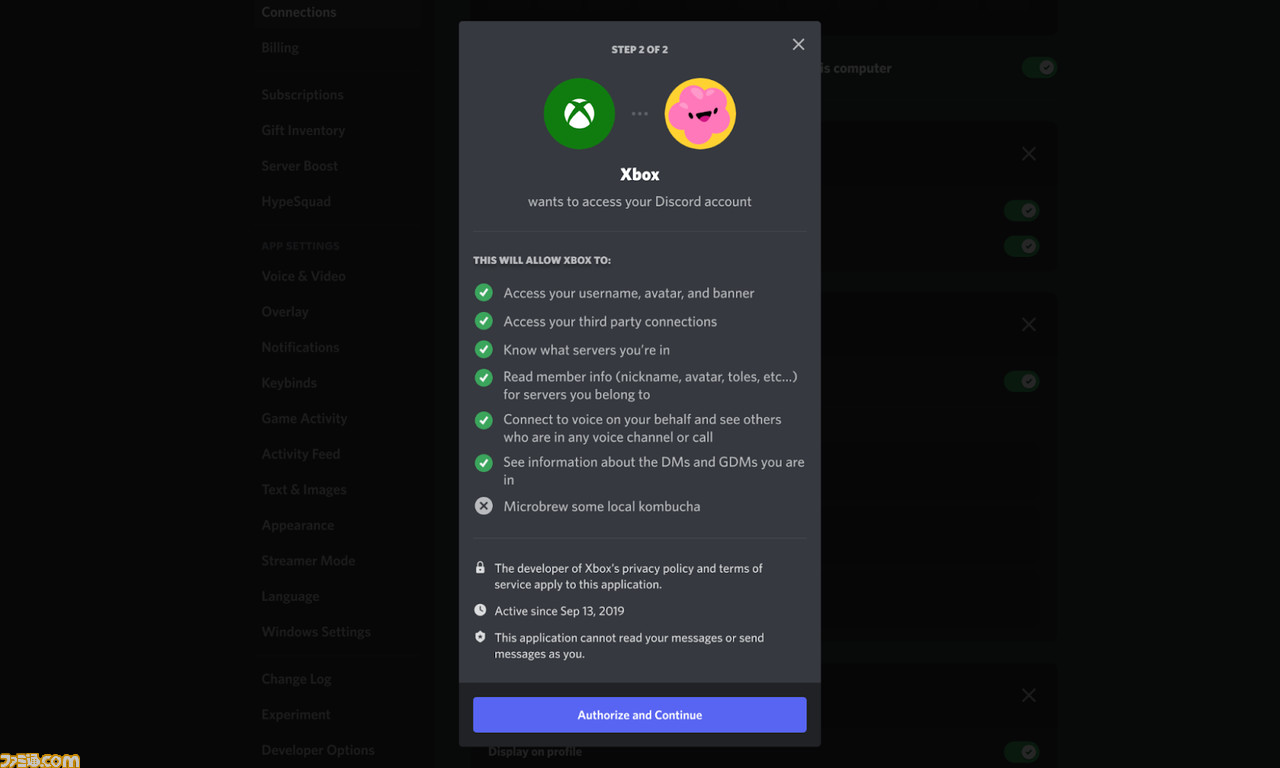Image resolution: width=1280 pixels, height=768 pixels.
Task: Open Appearance settings
Action: [298, 525]
